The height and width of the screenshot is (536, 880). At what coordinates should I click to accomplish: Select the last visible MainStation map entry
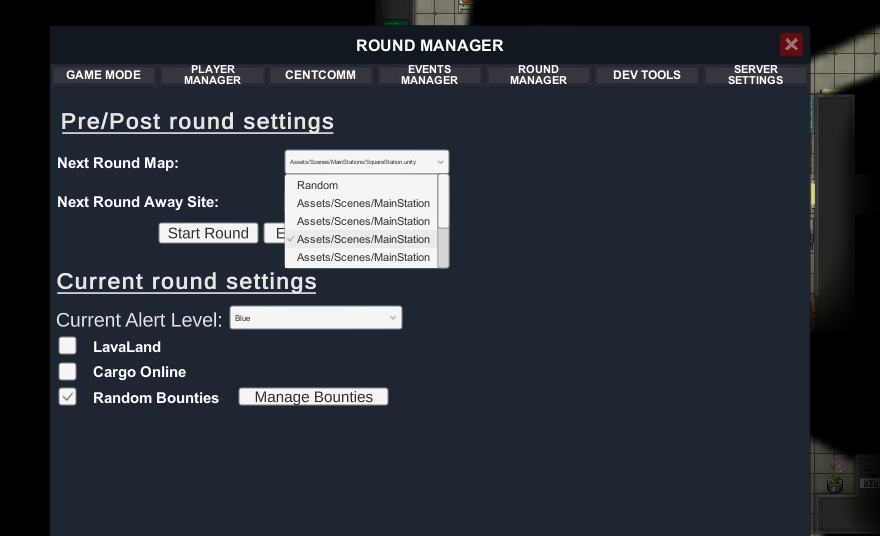(x=361, y=257)
